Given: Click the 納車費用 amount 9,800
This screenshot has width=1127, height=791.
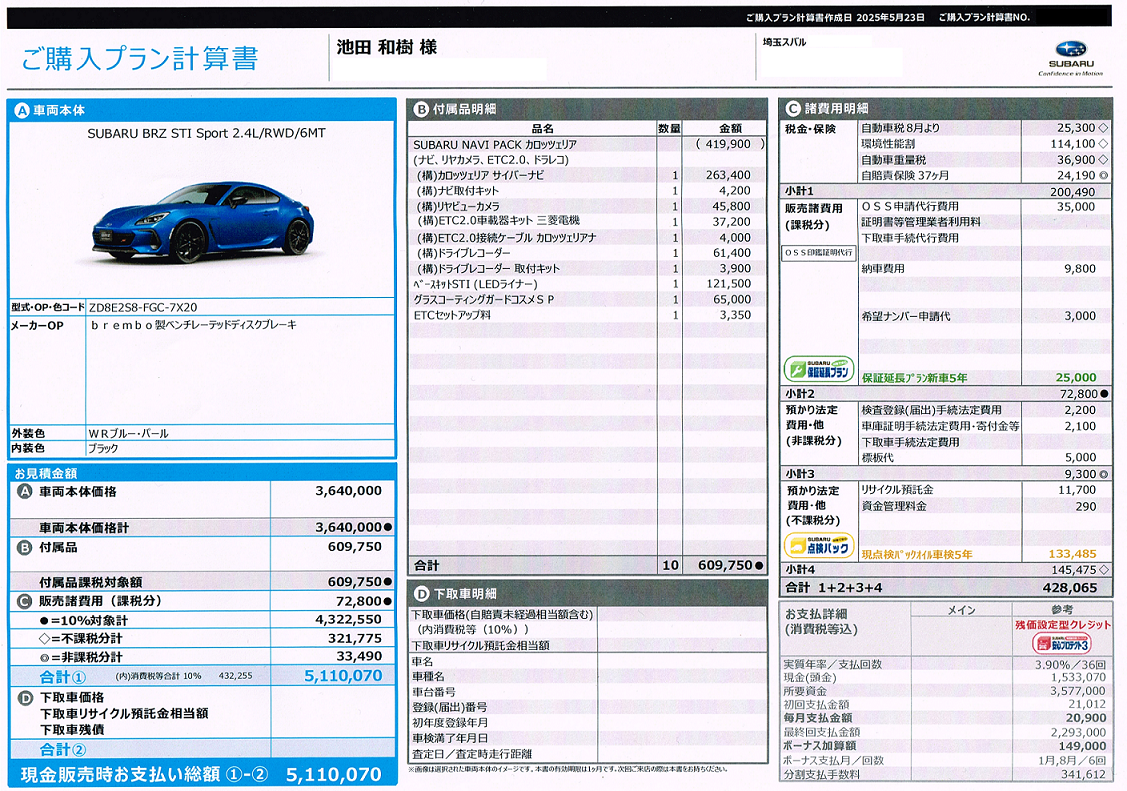Looking at the screenshot, I should (1080, 269).
